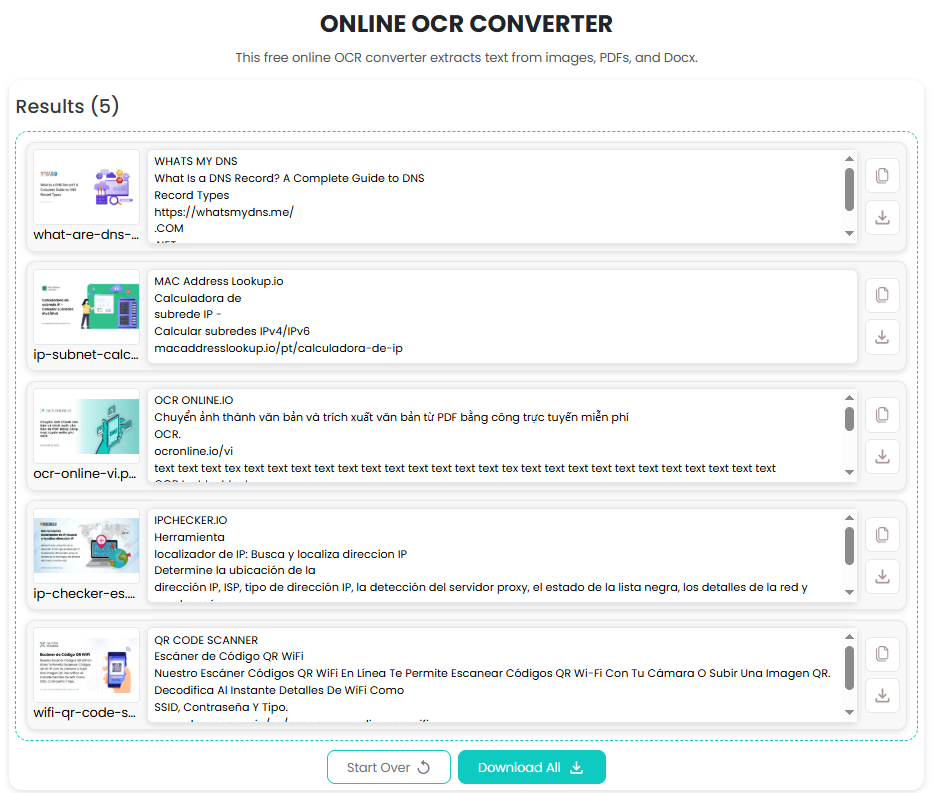This screenshot has width=935, height=793.
Task: Click scrollbar thumb in OCR ONLINE.IO box
Action: [849, 419]
